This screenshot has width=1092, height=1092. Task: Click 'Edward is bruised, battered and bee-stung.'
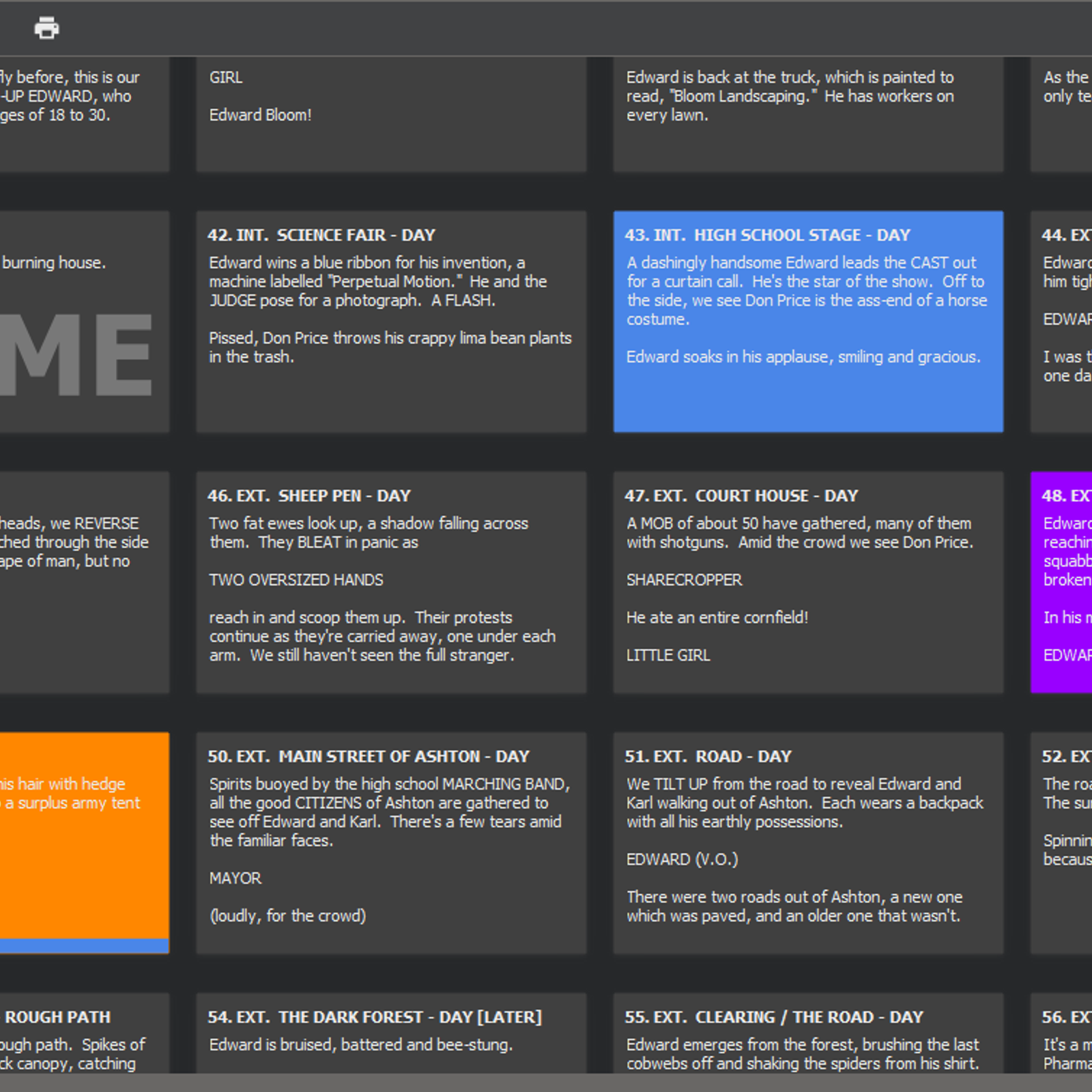pyautogui.click(x=360, y=1045)
